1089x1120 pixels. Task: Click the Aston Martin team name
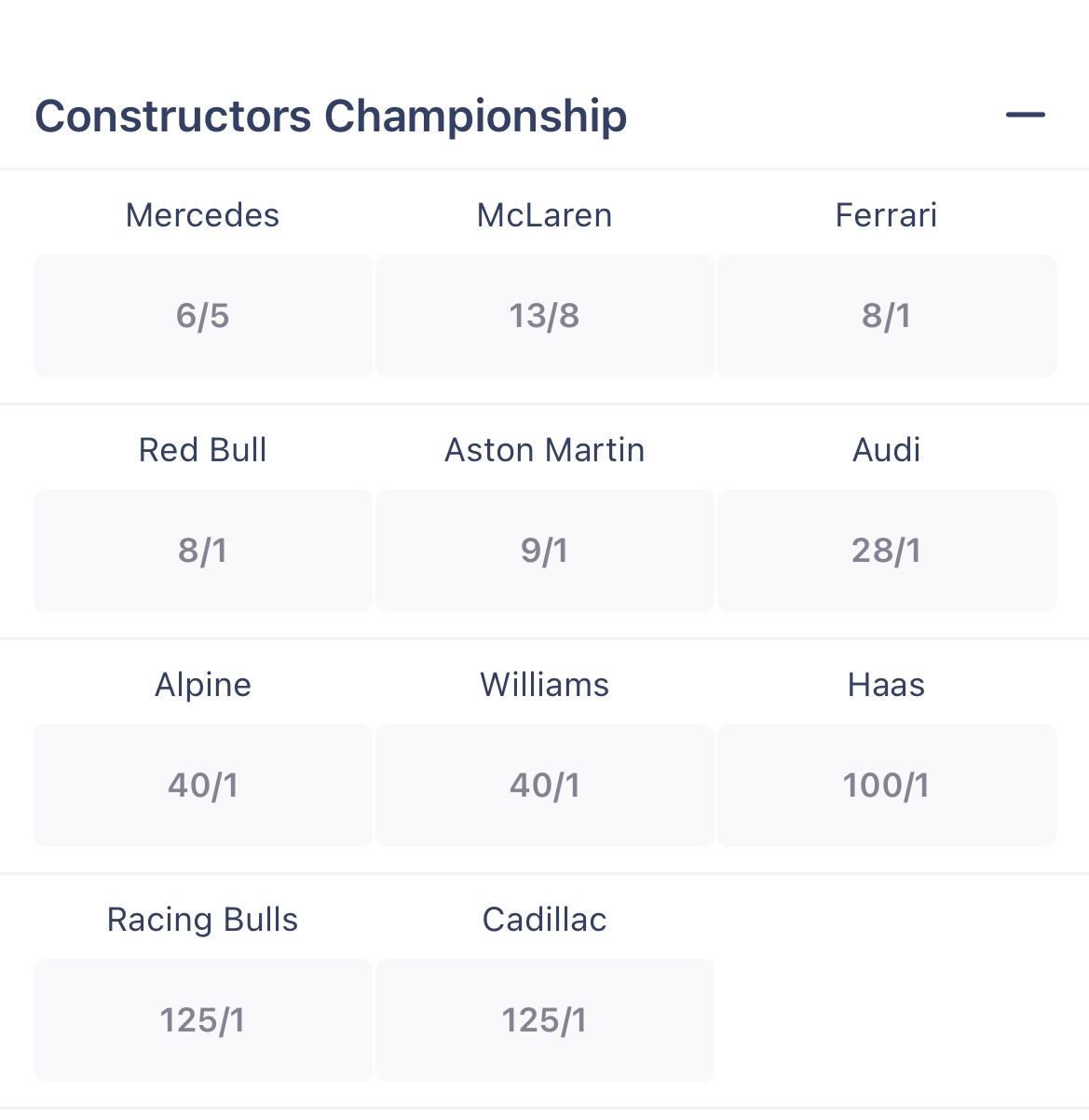(x=544, y=450)
